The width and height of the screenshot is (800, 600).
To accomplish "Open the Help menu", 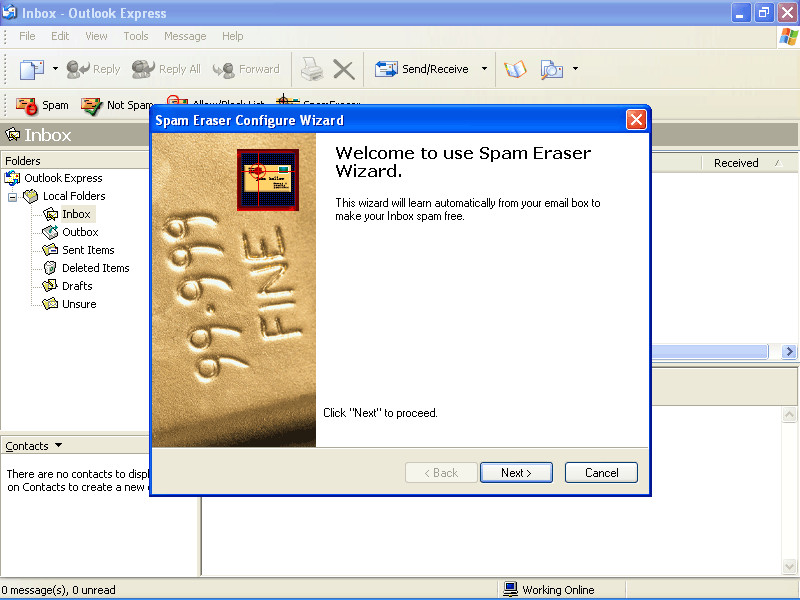I will click(233, 36).
